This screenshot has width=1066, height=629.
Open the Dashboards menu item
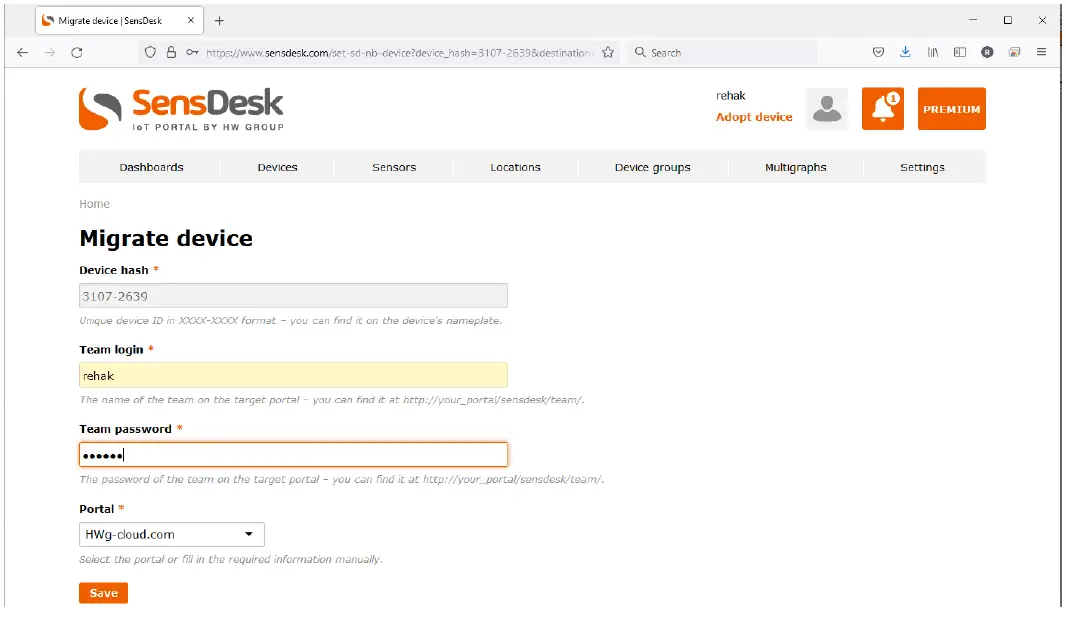coord(151,167)
